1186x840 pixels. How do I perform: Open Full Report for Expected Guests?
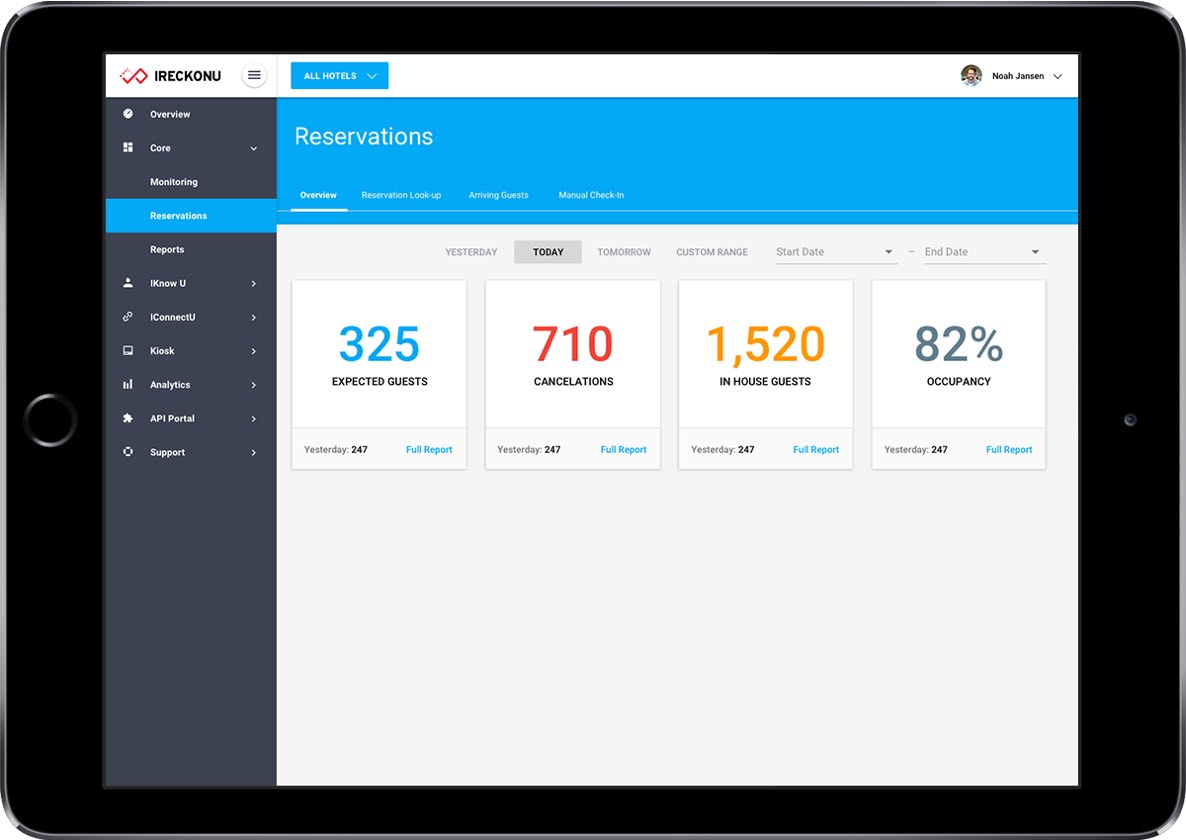coord(429,450)
